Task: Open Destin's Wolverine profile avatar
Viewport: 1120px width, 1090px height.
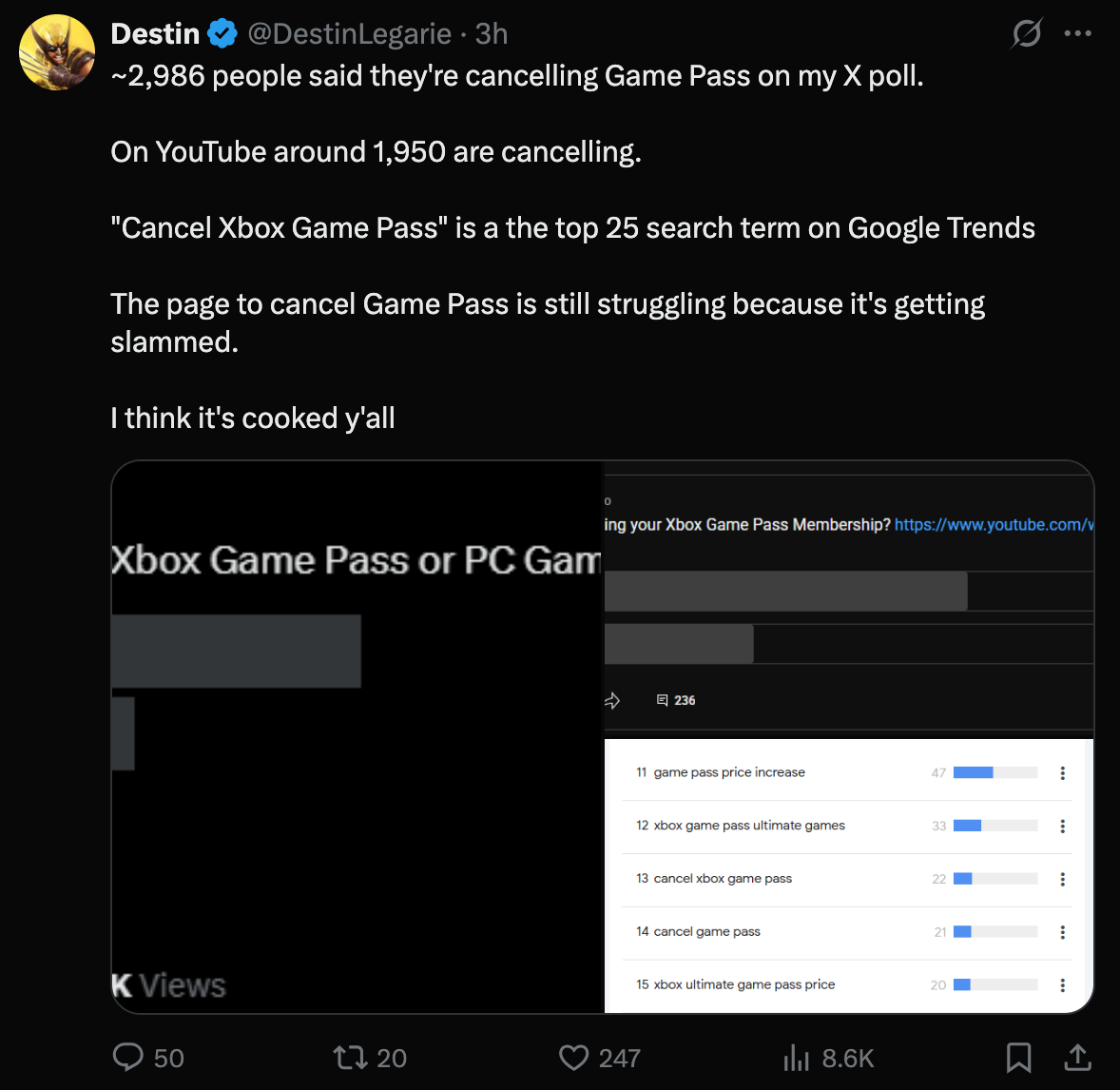Action: tap(57, 52)
